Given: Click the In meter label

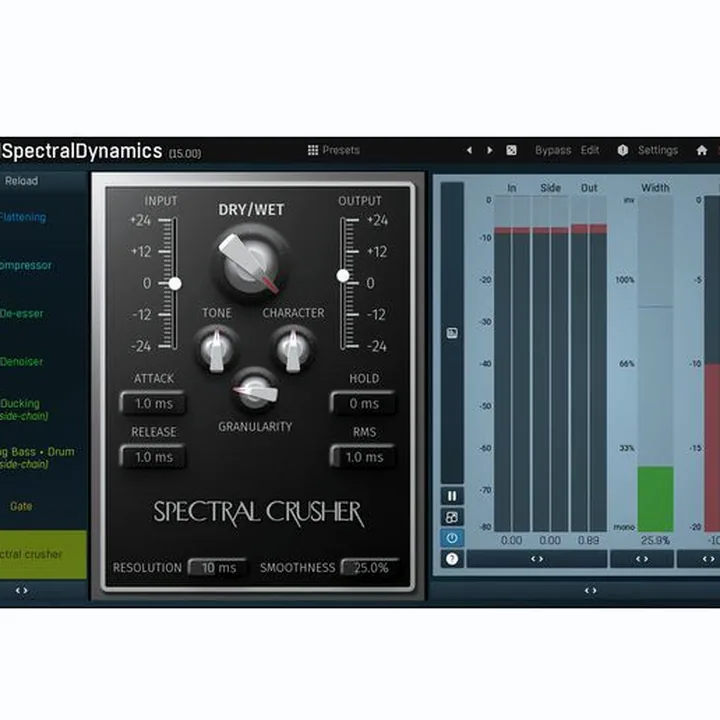Looking at the screenshot, I should (512, 188).
